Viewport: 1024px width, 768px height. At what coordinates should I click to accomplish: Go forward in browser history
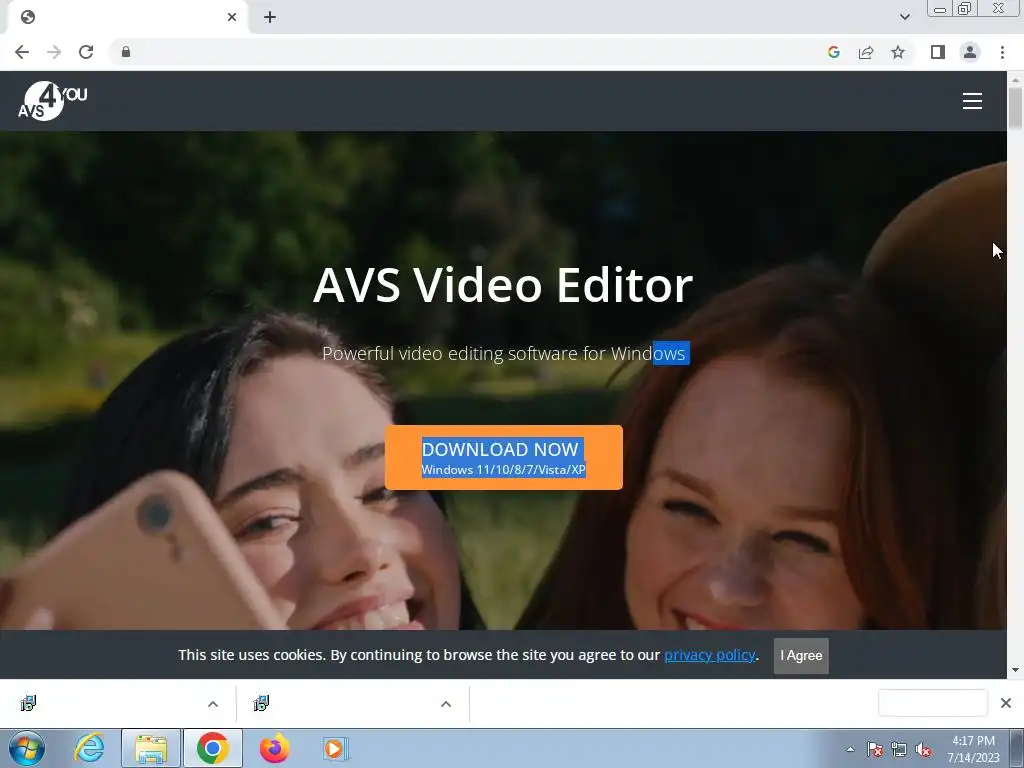click(54, 52)
